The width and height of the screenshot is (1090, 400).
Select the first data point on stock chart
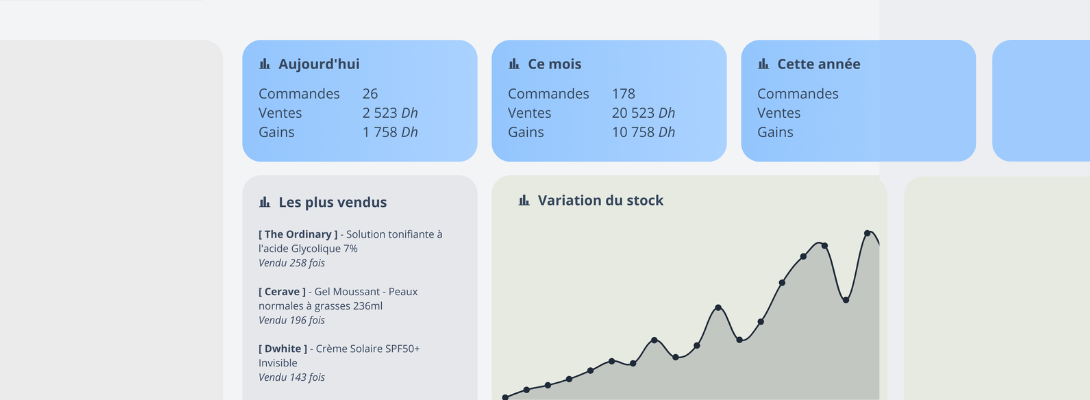505,397
